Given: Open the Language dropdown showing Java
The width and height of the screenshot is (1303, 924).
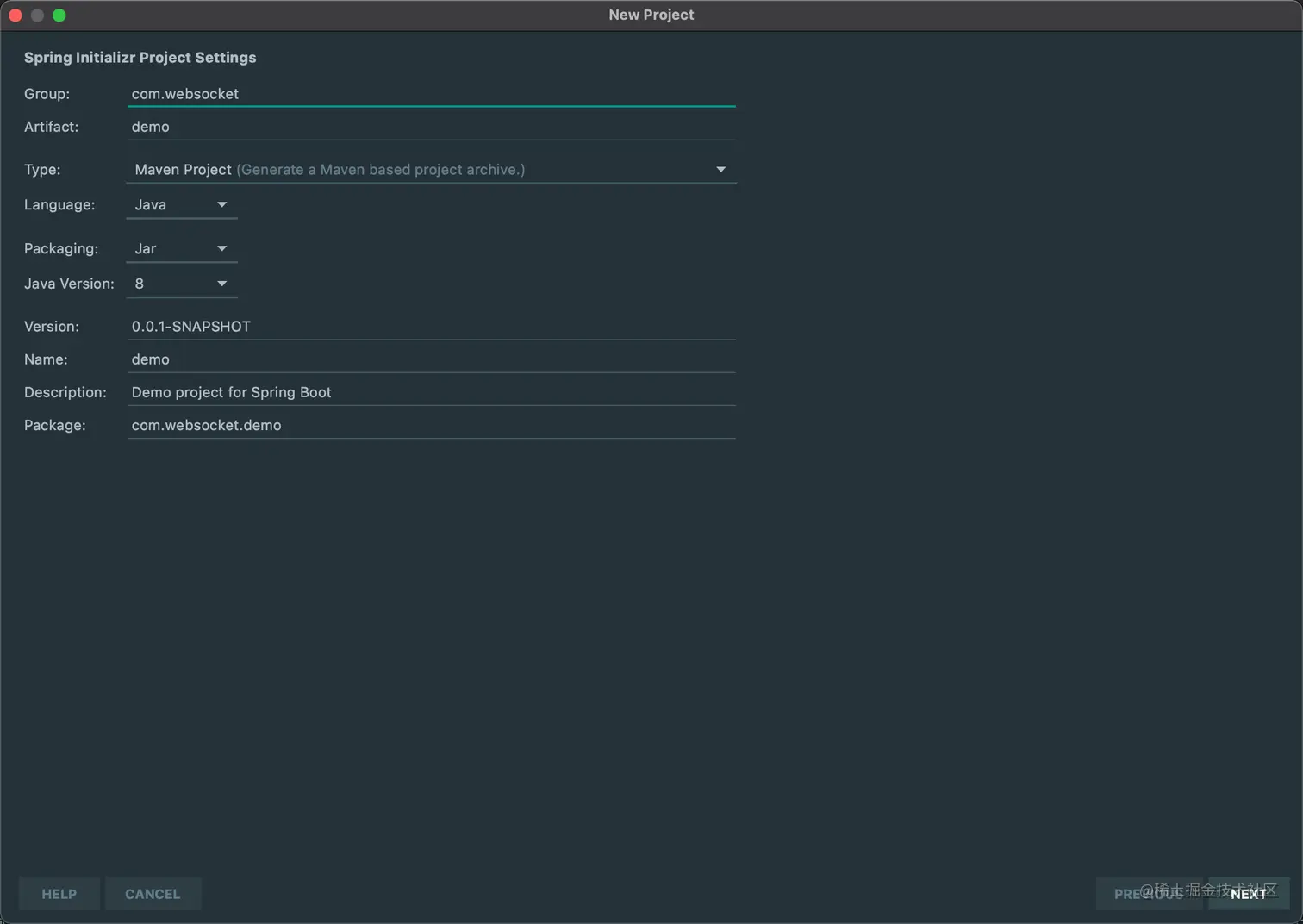Looking at the screenshot, I should point(181,204).
